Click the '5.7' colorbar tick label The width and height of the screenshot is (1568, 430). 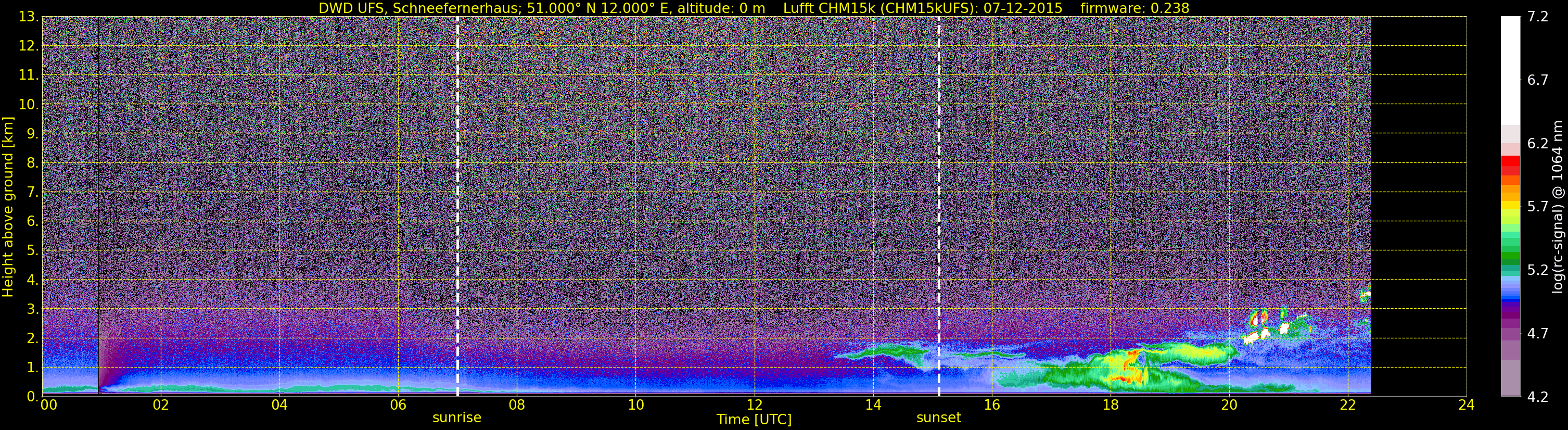point(1538,207)
